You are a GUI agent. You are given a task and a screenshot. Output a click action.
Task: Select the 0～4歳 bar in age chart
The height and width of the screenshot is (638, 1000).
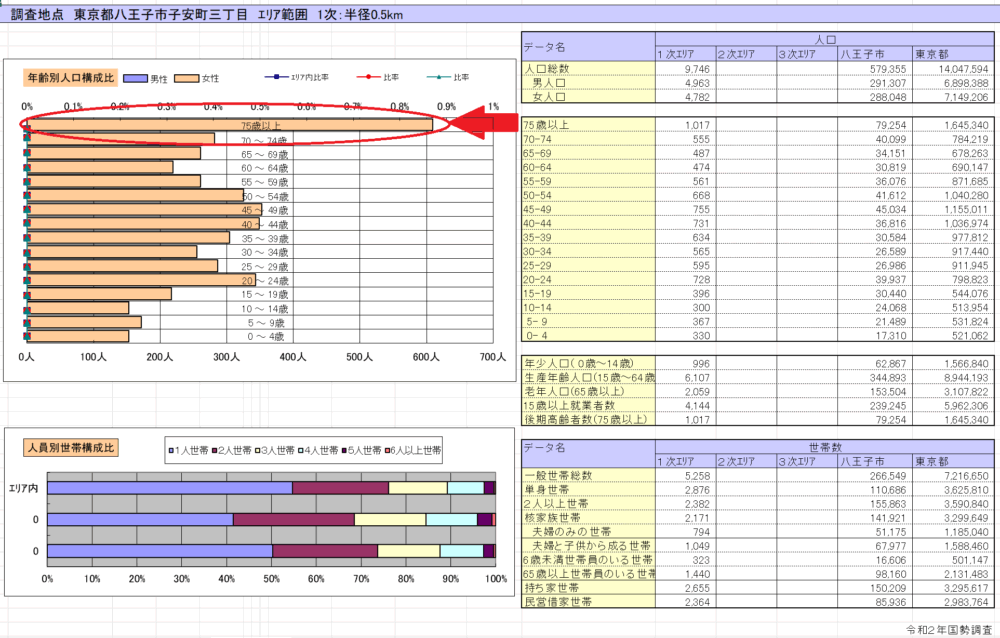(x=91, y=337)
